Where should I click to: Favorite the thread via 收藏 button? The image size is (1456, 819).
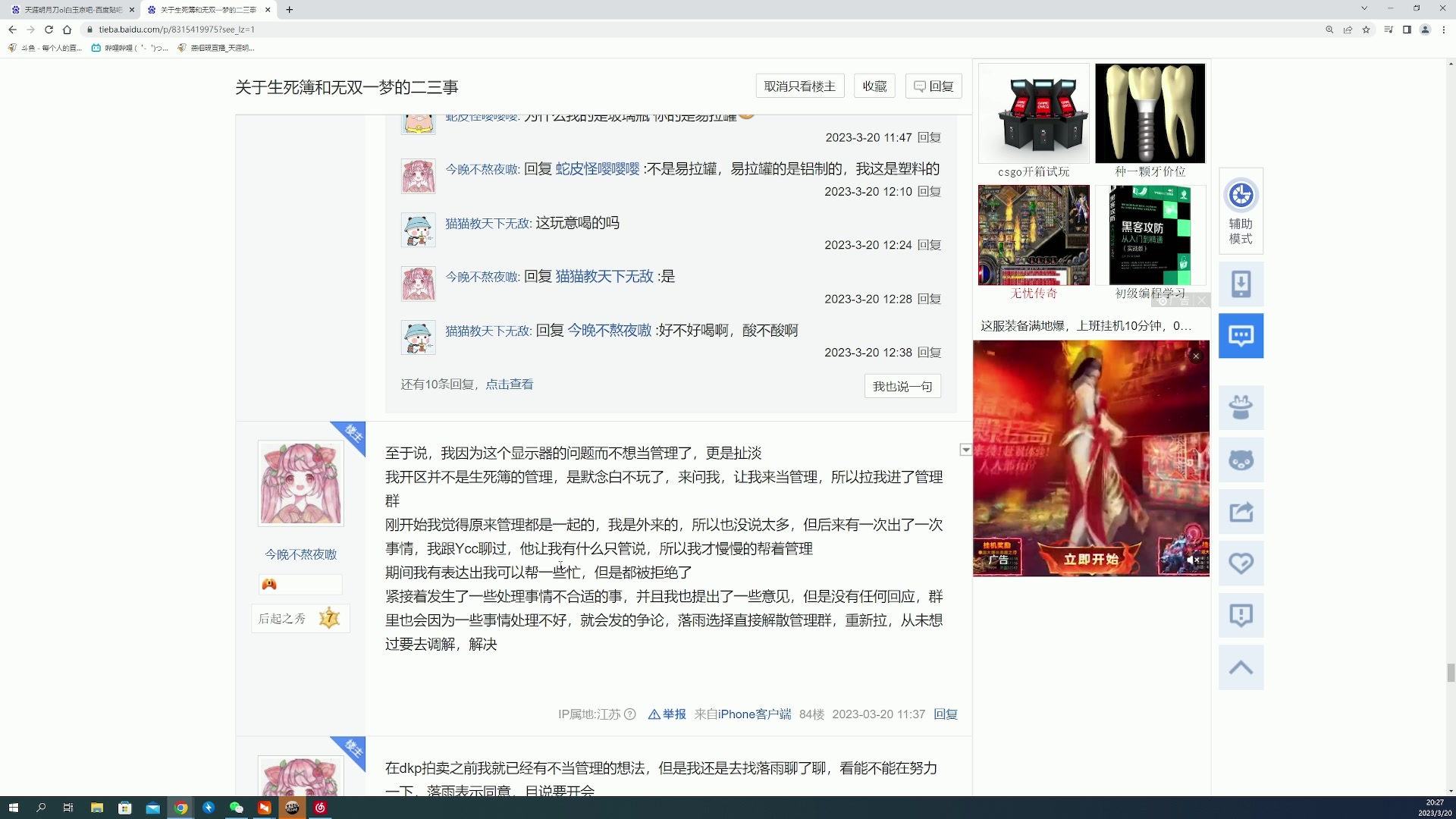tap(874, 86)
